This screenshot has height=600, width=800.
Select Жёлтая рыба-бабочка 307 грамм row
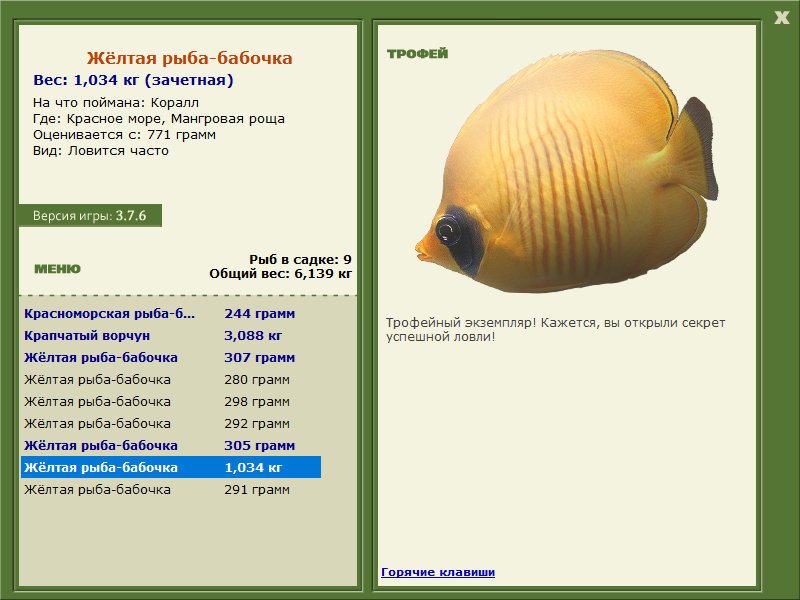point(171,358)
